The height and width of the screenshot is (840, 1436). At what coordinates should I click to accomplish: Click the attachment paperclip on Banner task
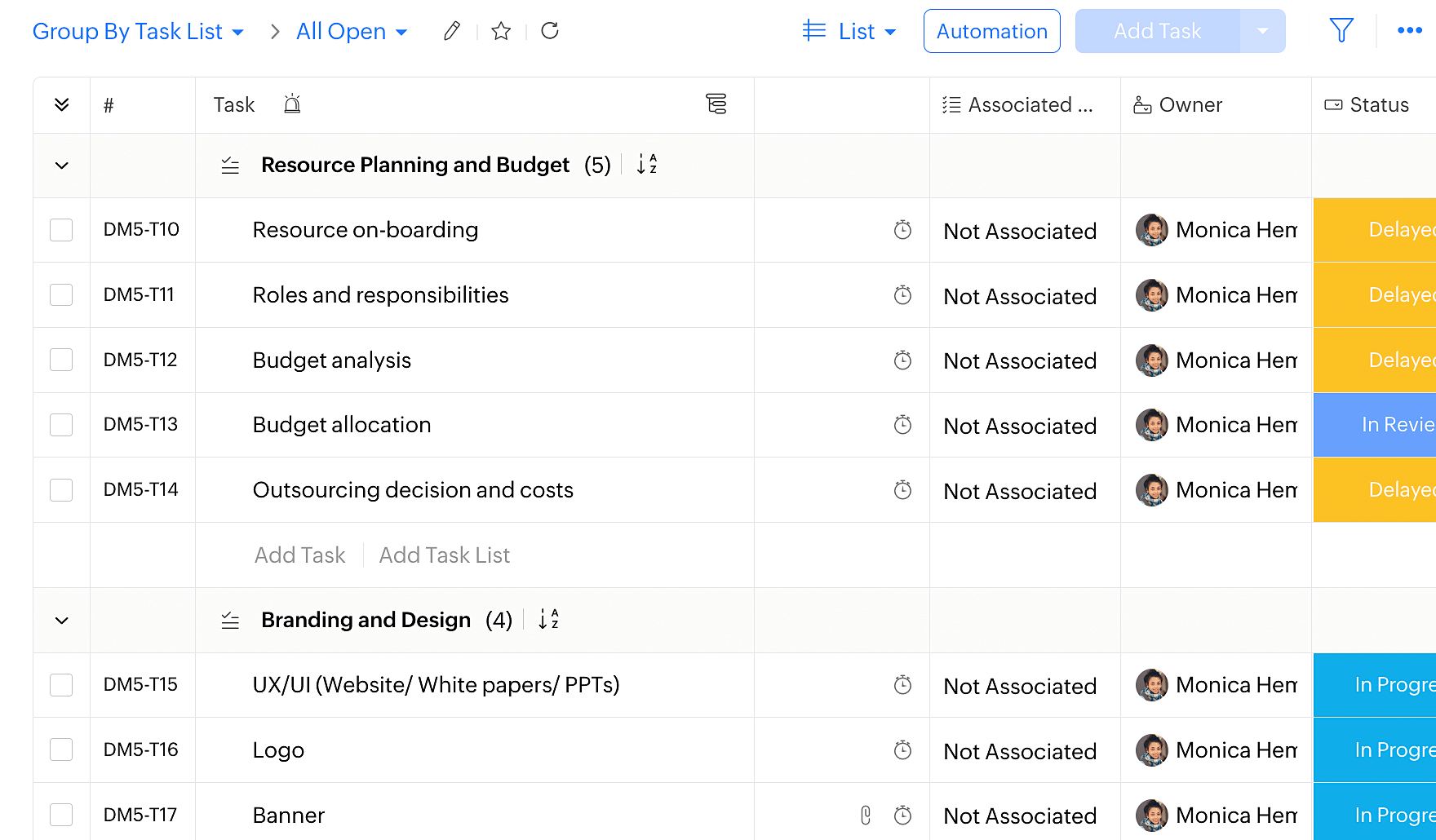pos(866,815)
